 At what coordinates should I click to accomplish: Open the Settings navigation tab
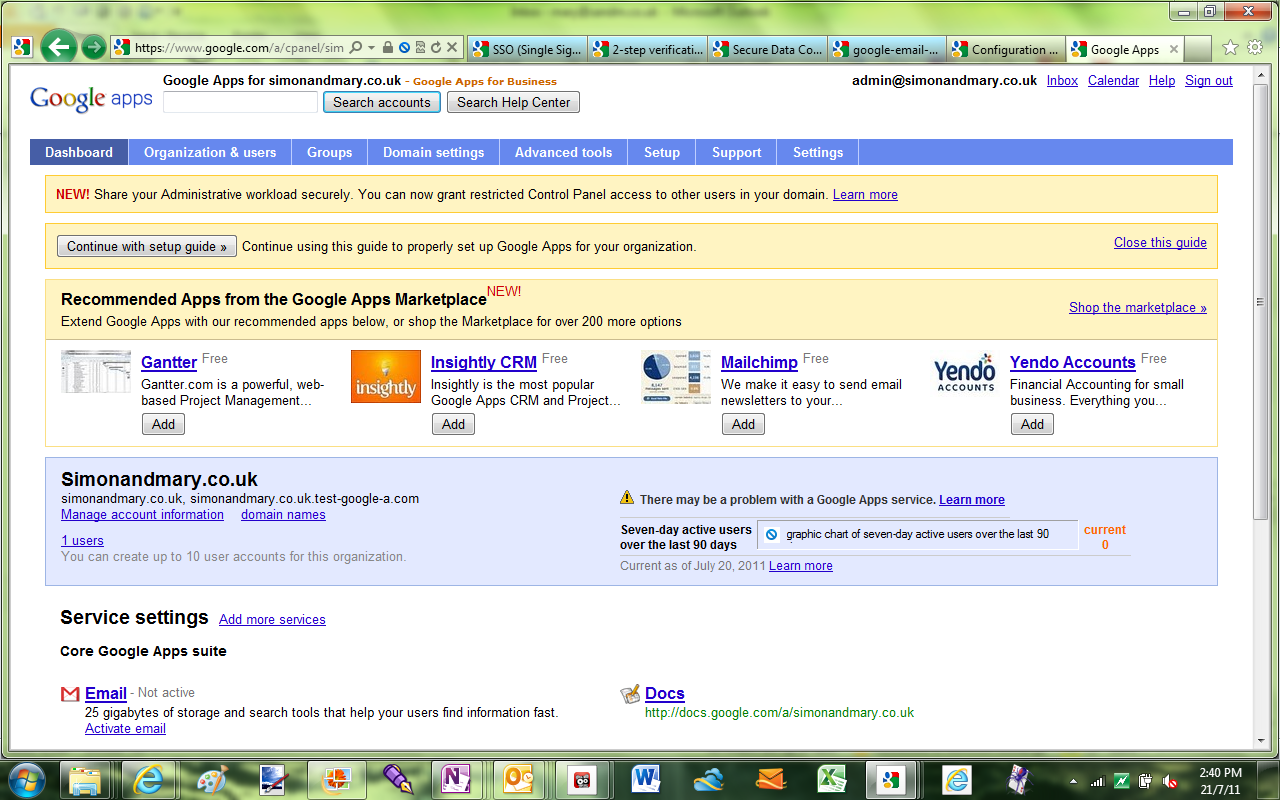[x=818, y=152]
